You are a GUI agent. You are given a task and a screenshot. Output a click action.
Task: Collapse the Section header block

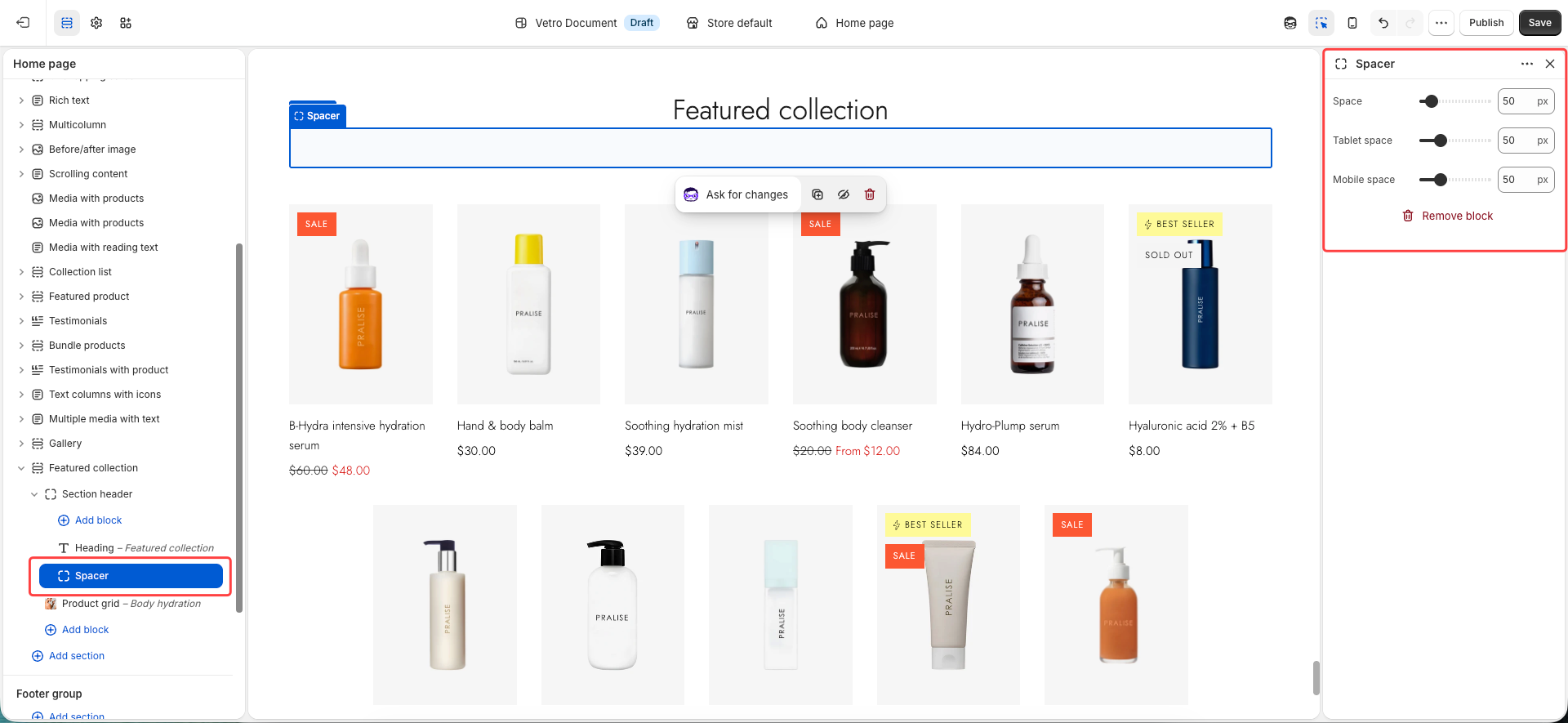(34, 494)
